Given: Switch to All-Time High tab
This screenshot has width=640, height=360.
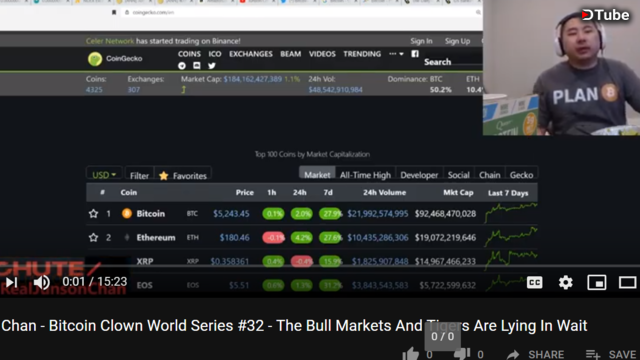Looking at the screenshot, I should tap(365, 175).
